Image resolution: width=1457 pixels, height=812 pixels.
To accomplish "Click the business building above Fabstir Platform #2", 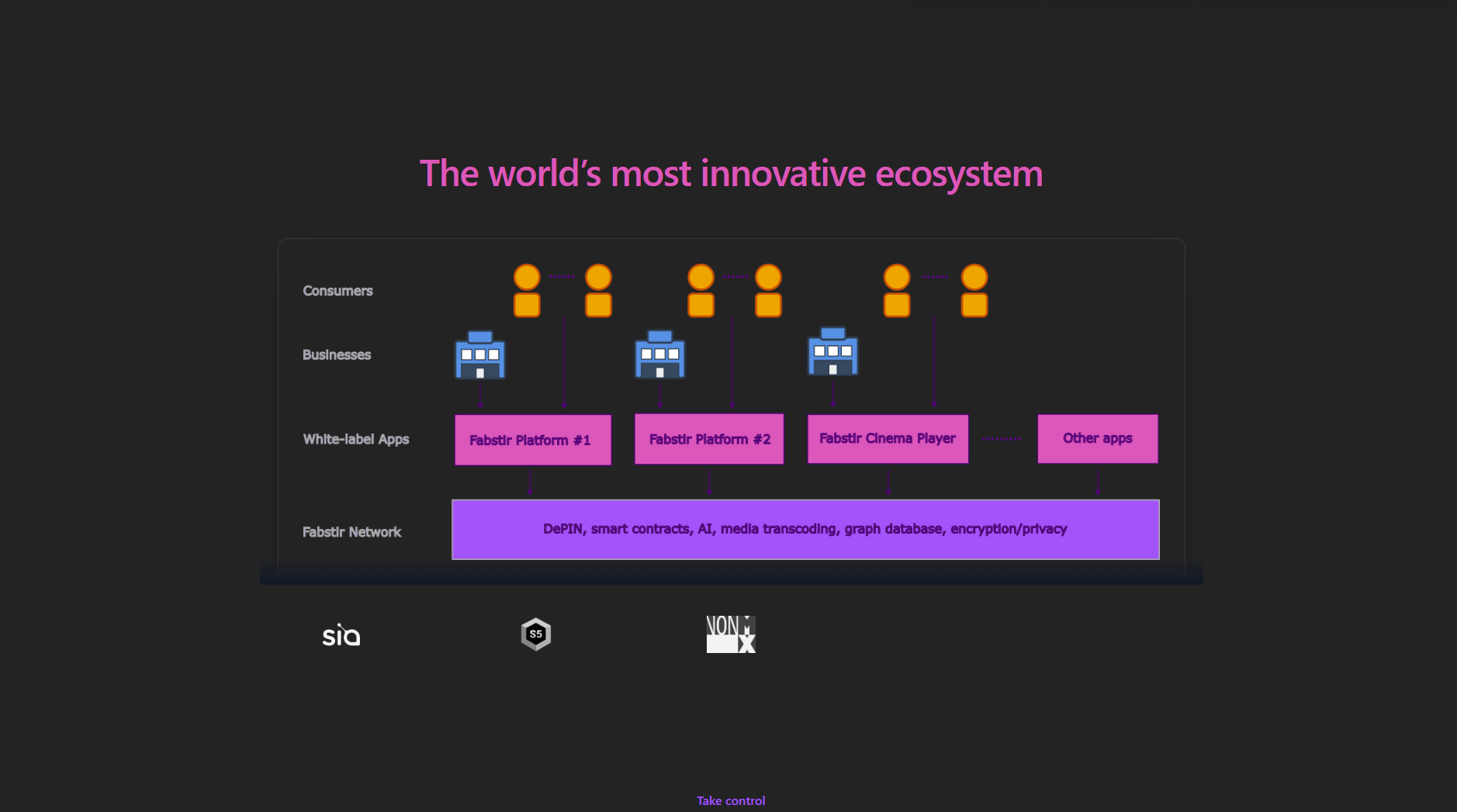I will [660, 354].
